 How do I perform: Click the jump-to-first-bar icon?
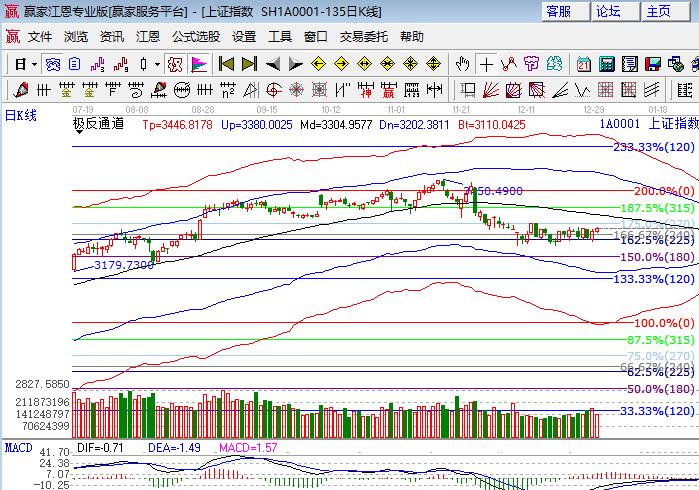pyautogui.click(x=226, y=64)
